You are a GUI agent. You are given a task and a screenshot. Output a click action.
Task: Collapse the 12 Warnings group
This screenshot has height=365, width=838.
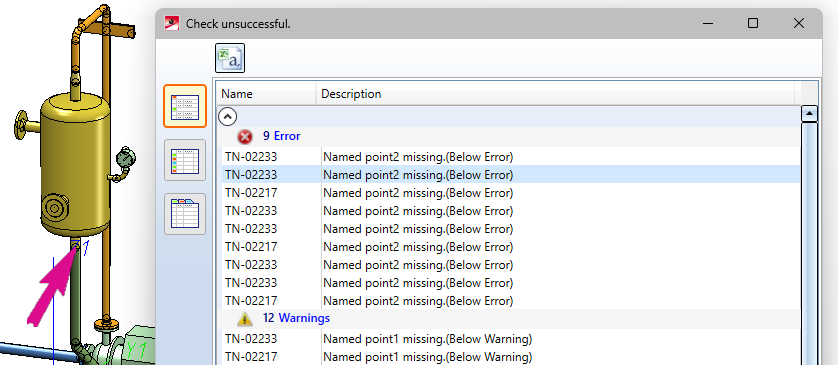[296, 319]
